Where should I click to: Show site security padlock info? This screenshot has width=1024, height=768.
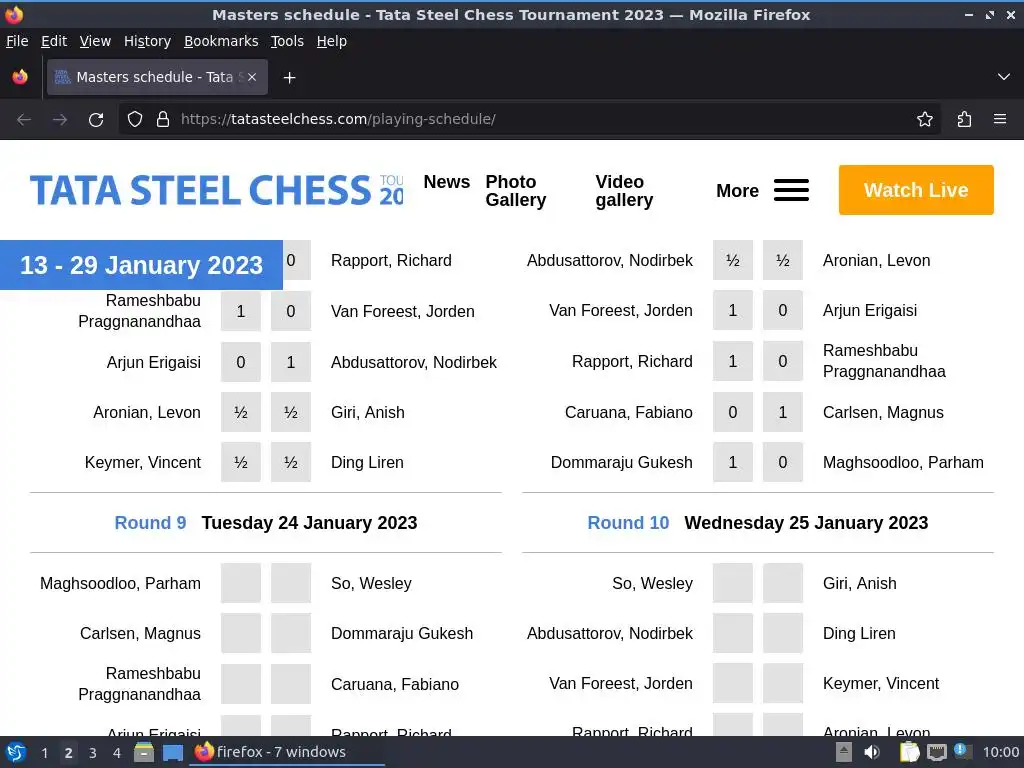pos(163,120)
